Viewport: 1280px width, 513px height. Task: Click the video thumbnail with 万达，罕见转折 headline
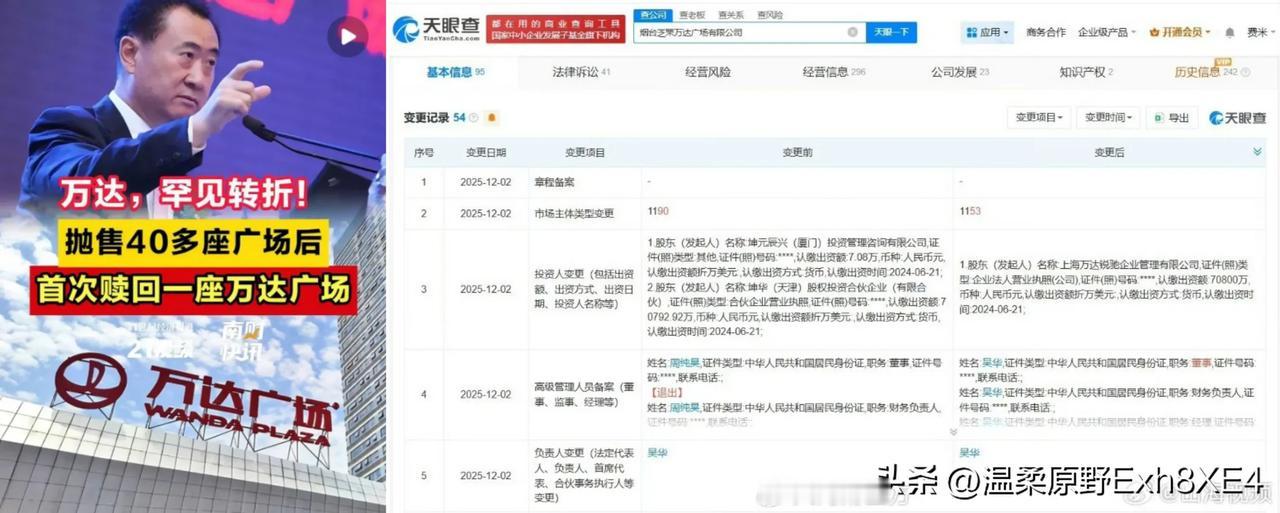pyautogui.click(x=193, y=256)
